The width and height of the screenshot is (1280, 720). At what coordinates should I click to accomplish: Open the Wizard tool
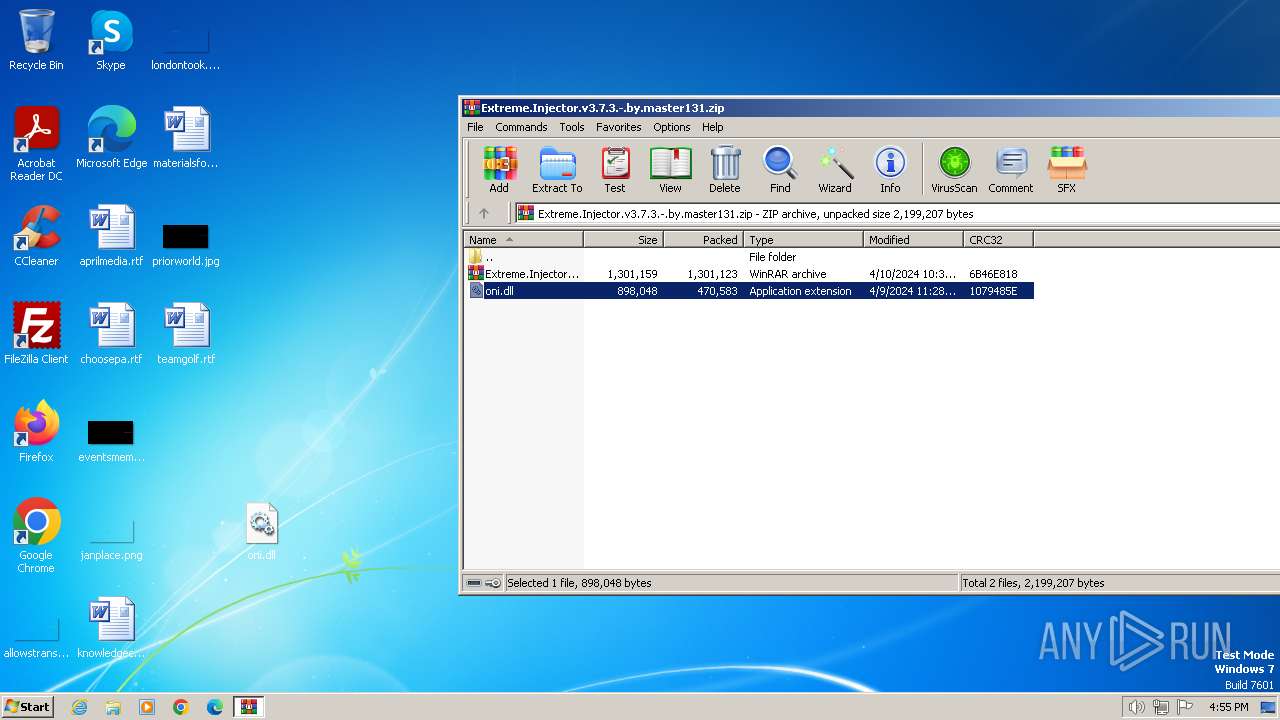835,169
